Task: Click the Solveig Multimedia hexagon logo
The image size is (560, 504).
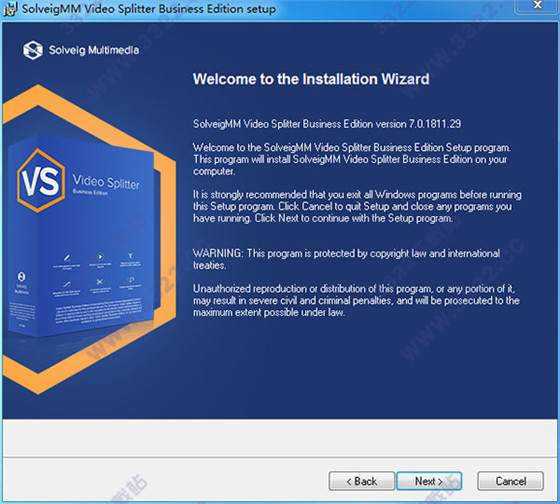Action: click(x=33, y=50)
